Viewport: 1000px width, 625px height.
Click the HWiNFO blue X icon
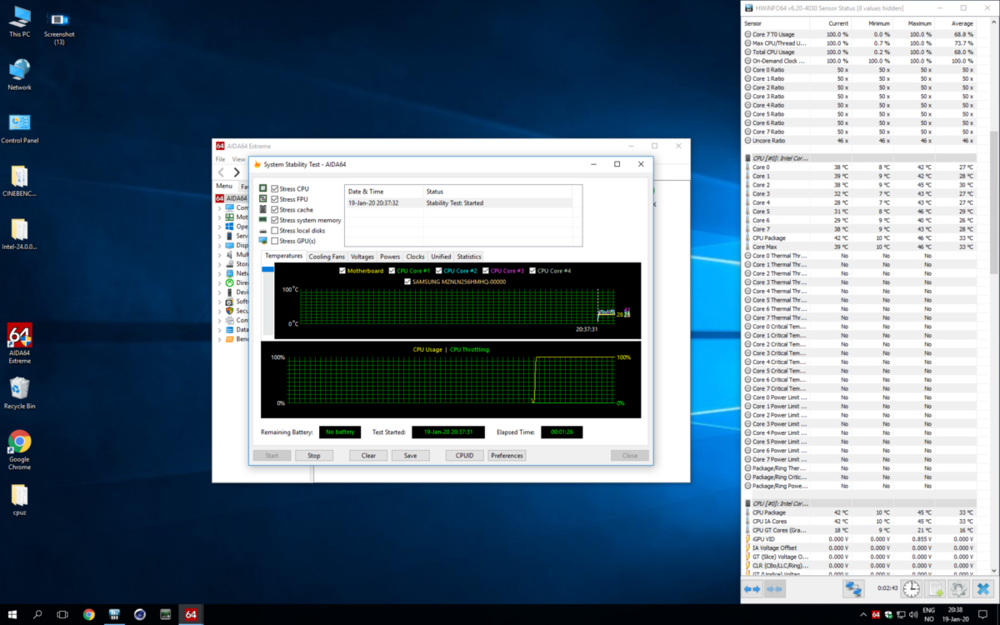983,589
